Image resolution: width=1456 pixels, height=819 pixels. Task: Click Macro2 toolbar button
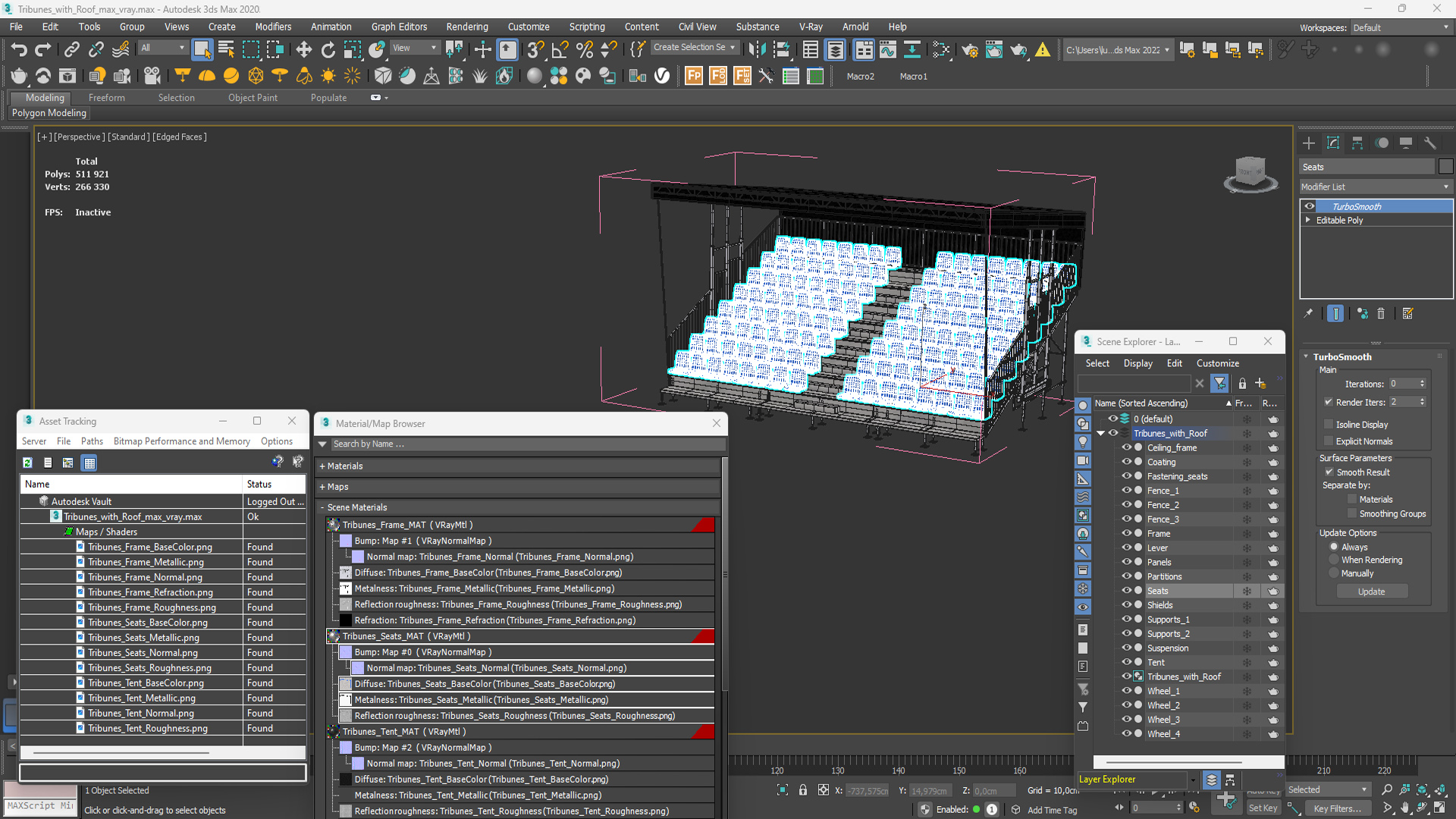click(860, 77)
